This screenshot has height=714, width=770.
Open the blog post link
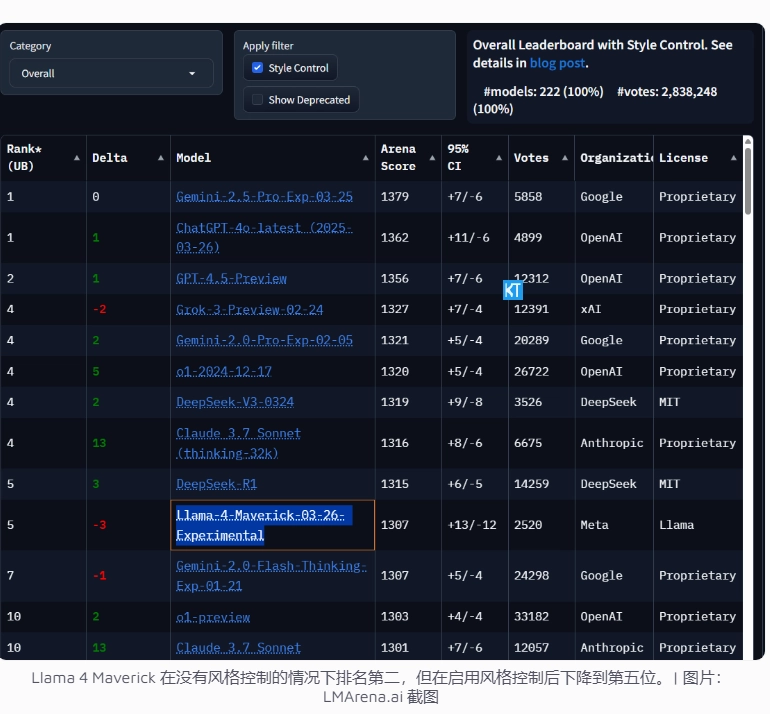557,63
